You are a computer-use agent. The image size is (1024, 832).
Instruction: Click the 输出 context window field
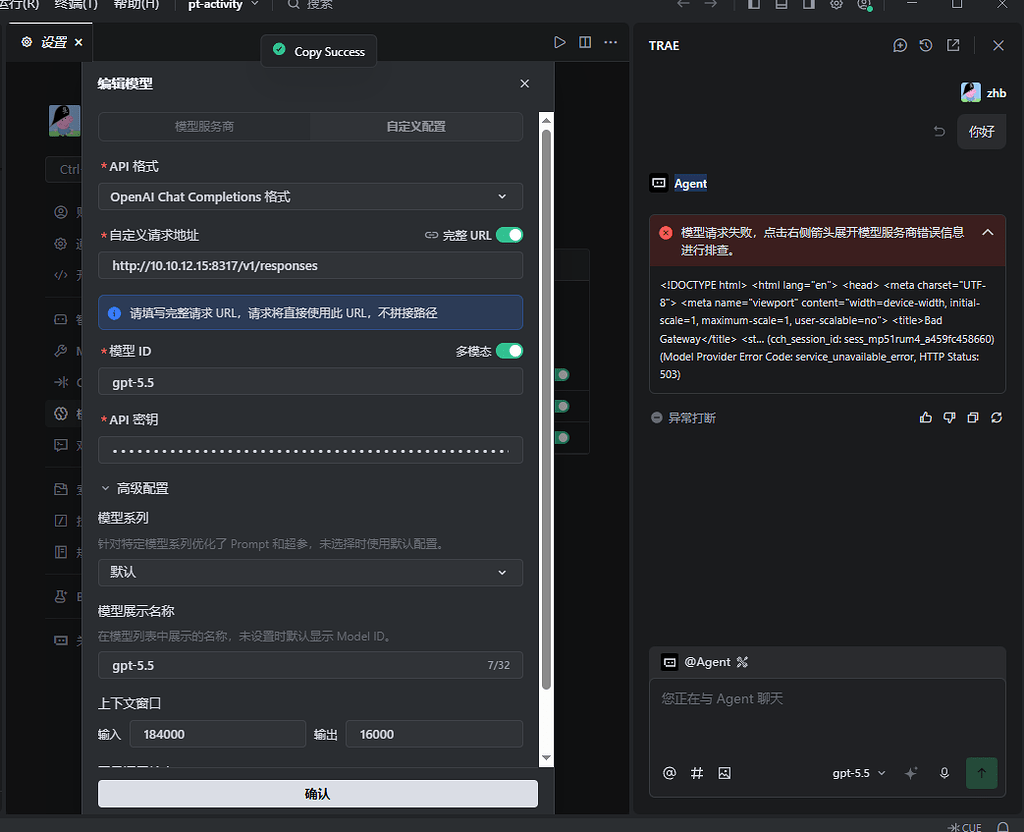(434, 734)
